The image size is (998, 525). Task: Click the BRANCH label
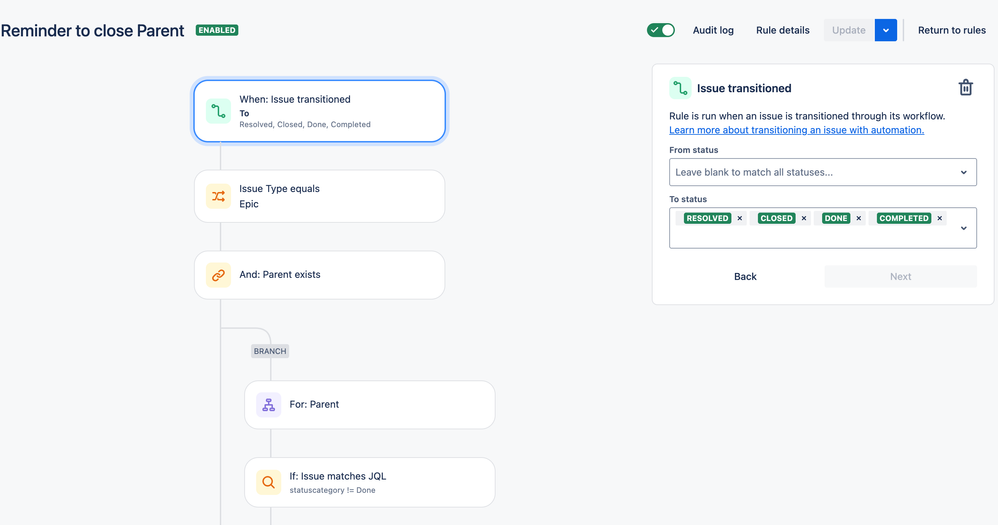270,351
